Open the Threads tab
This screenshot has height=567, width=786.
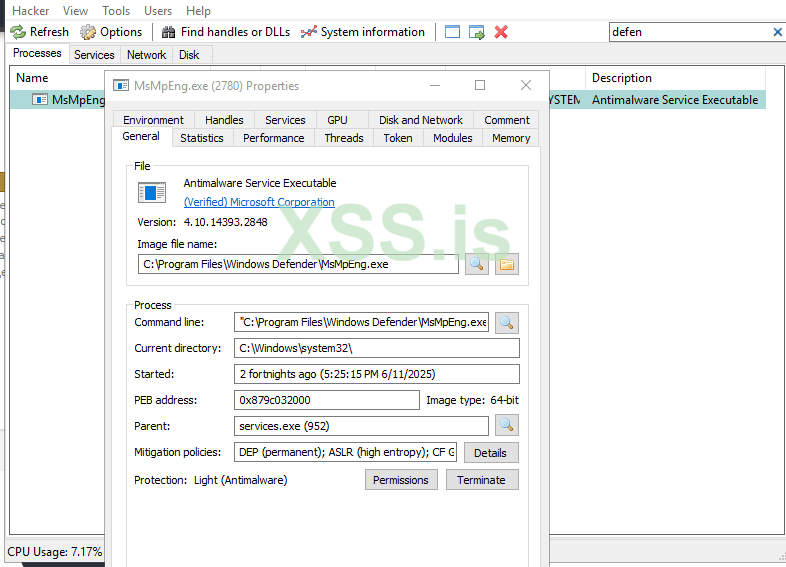pyautogui.click(x=344, y=138)
